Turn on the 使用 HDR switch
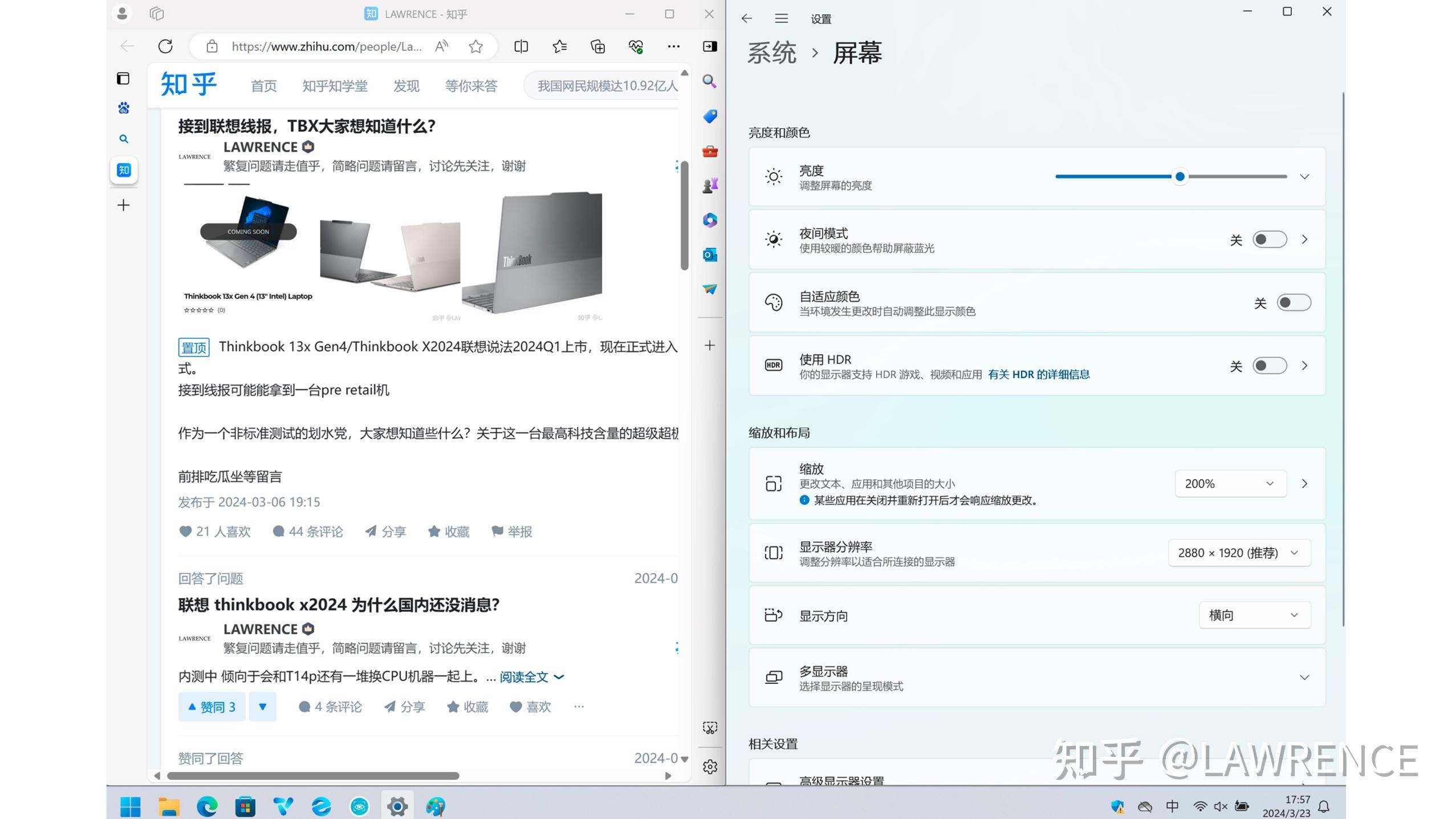 point(1270,366)
